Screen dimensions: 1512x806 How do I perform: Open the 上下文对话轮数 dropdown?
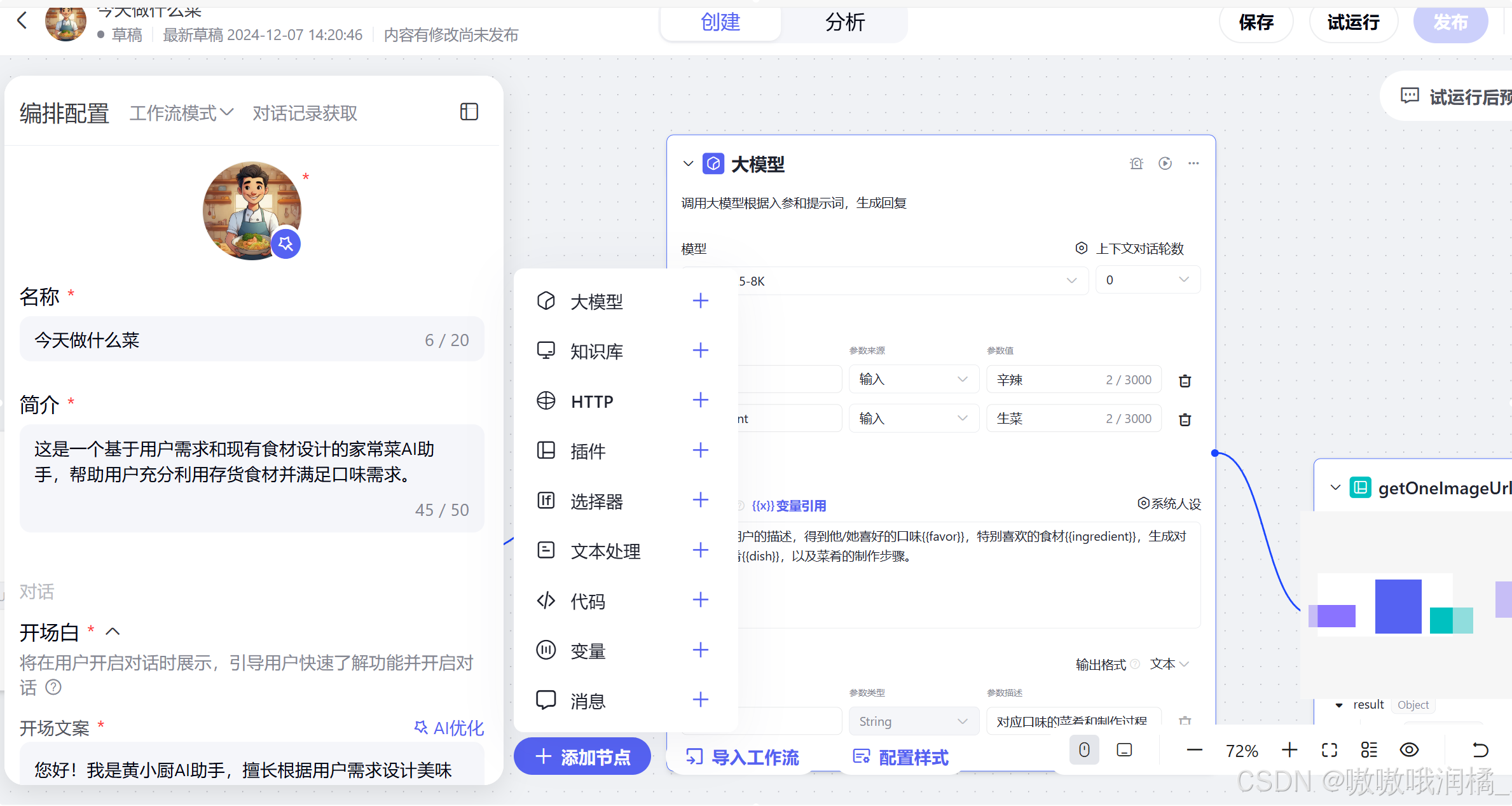click(1147, 280)
